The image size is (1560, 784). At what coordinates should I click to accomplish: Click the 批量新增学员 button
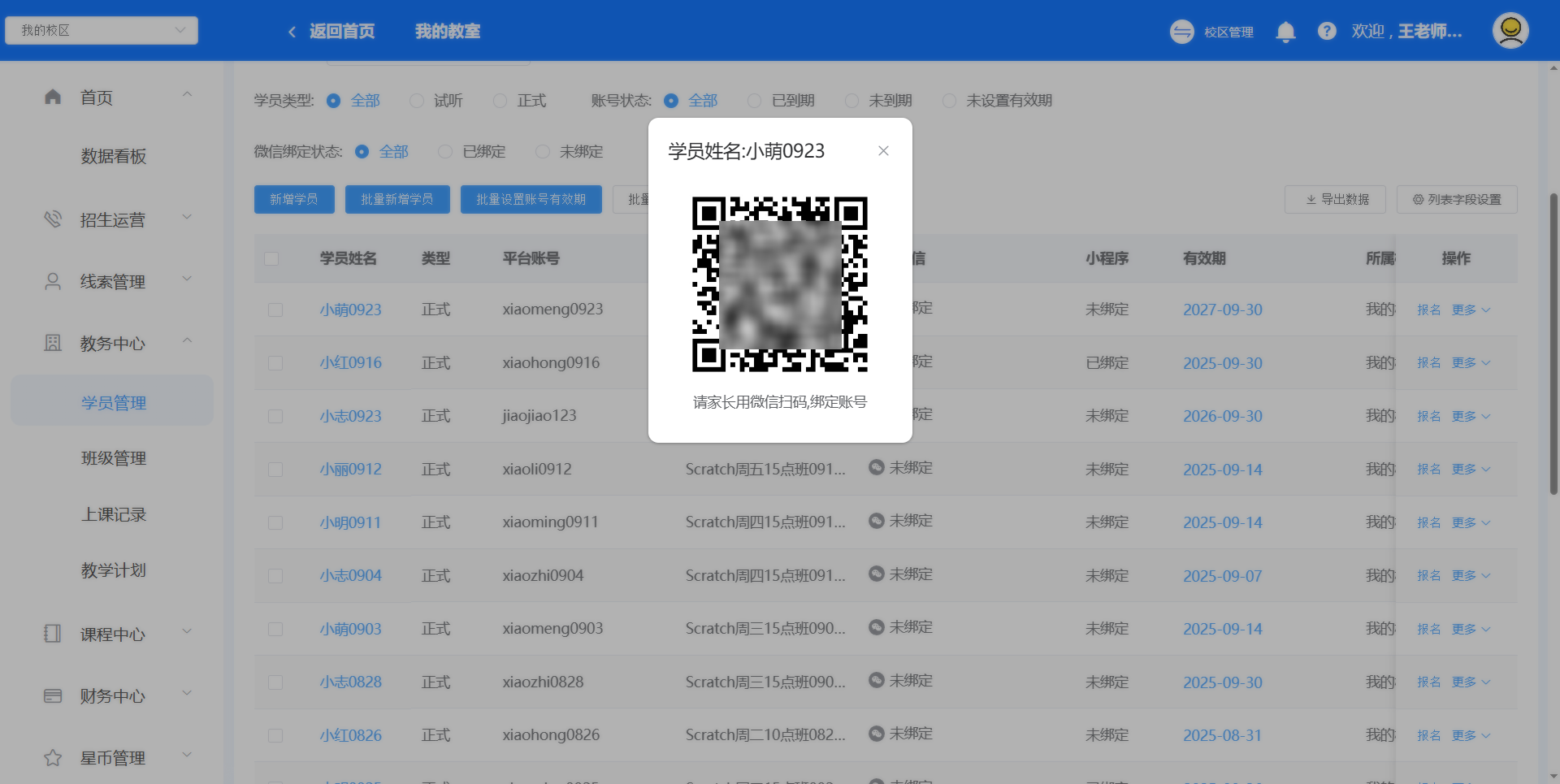click(x=397, y=200)
